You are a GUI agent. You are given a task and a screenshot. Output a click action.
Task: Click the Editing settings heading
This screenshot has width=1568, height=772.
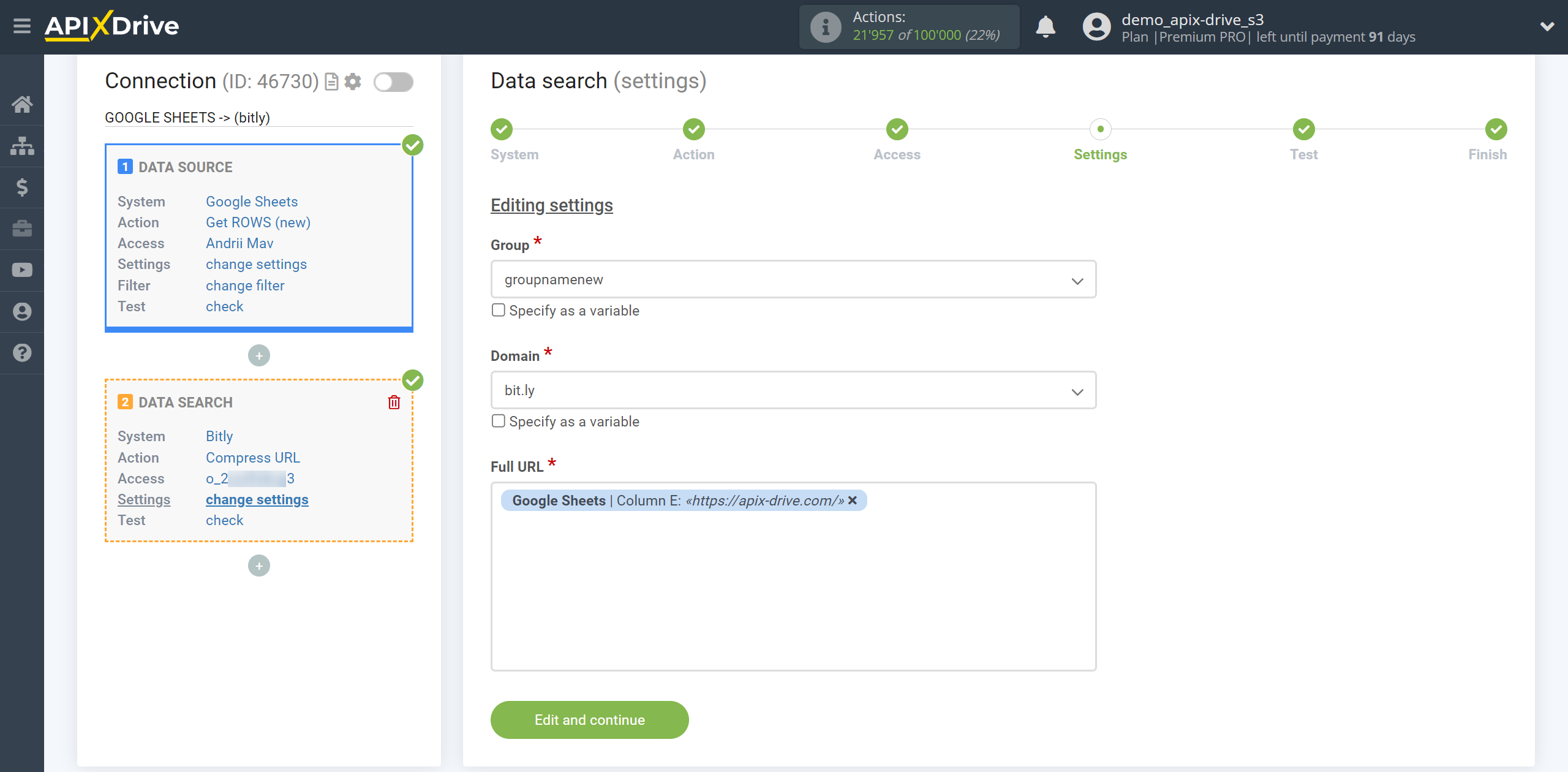tap(551, 205)
